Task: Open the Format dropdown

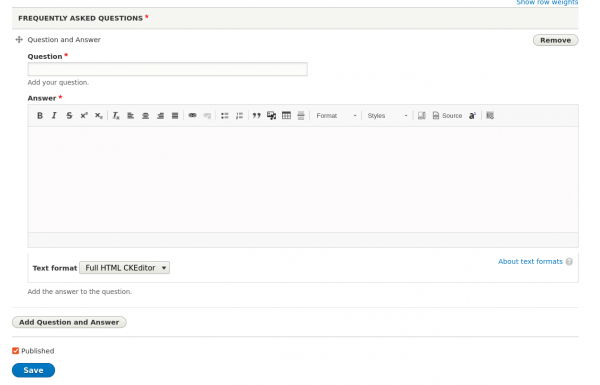Action: pos(336,116)
